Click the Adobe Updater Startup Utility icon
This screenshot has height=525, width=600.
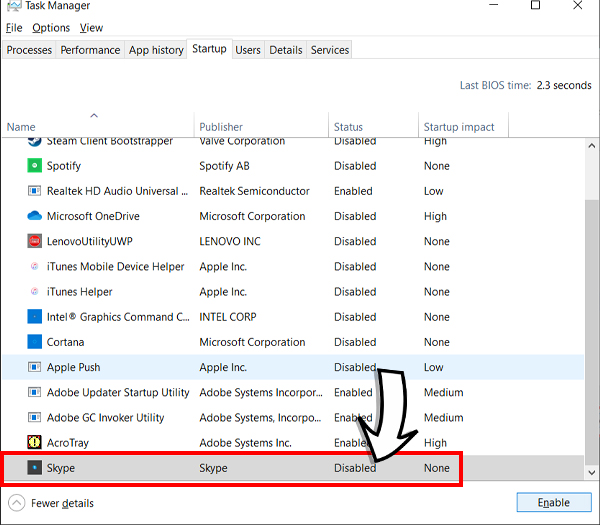click(34, 392)
